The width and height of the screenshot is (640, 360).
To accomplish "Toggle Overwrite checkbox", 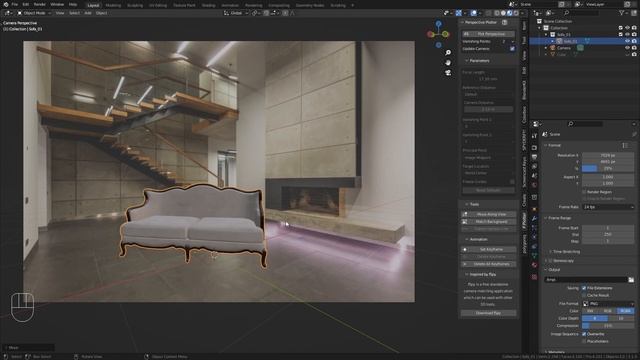I will pos(584,334).
